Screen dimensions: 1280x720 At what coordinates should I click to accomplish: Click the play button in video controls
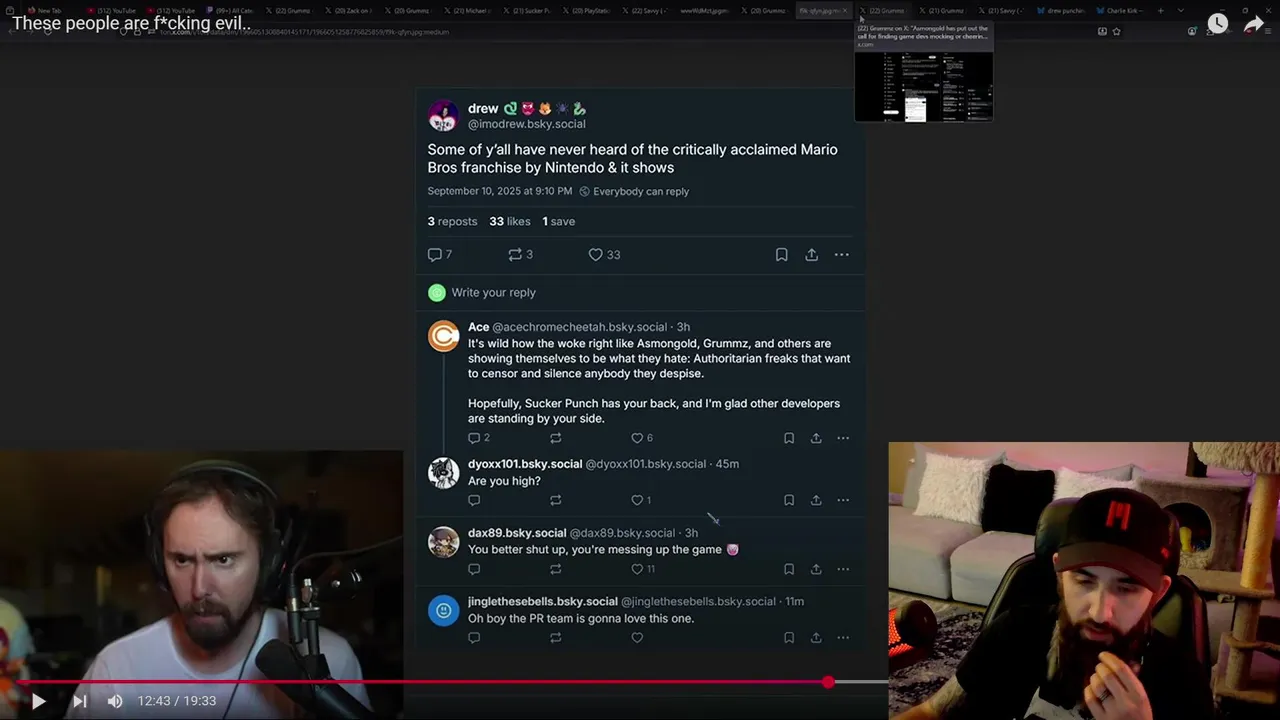pyautogui.click(x=38, y=701)
